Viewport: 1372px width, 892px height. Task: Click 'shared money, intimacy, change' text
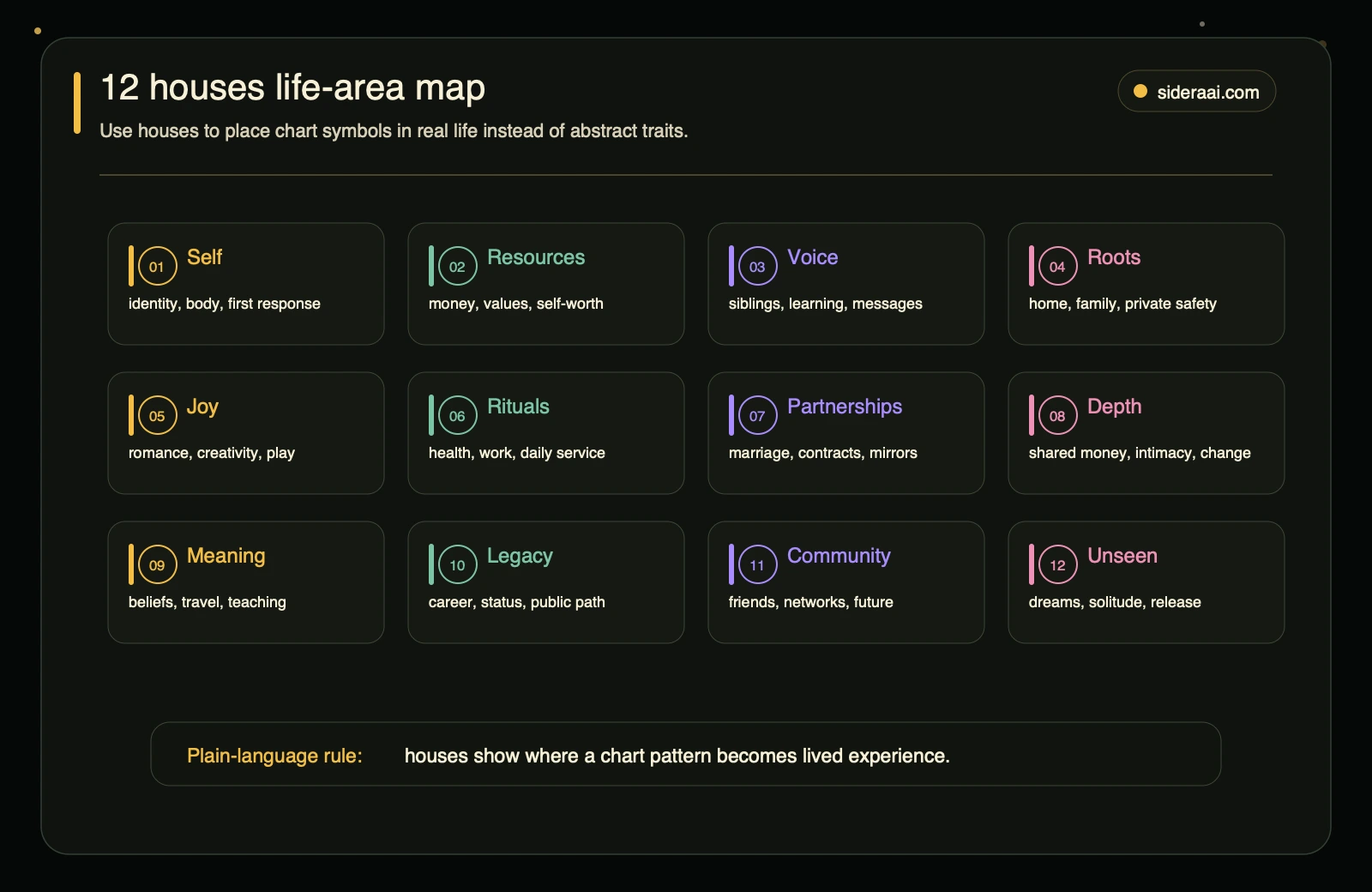pyautogui.click(x=1140, y=453)
